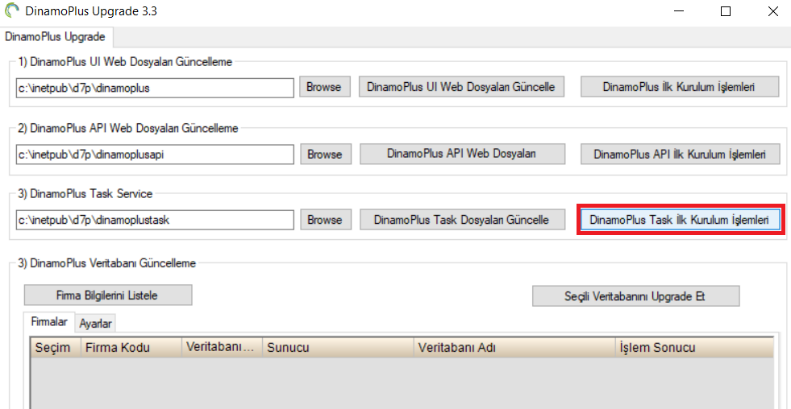
Task: Sort by Veritabanı Adı column header
Action: [x=515, y=347]
